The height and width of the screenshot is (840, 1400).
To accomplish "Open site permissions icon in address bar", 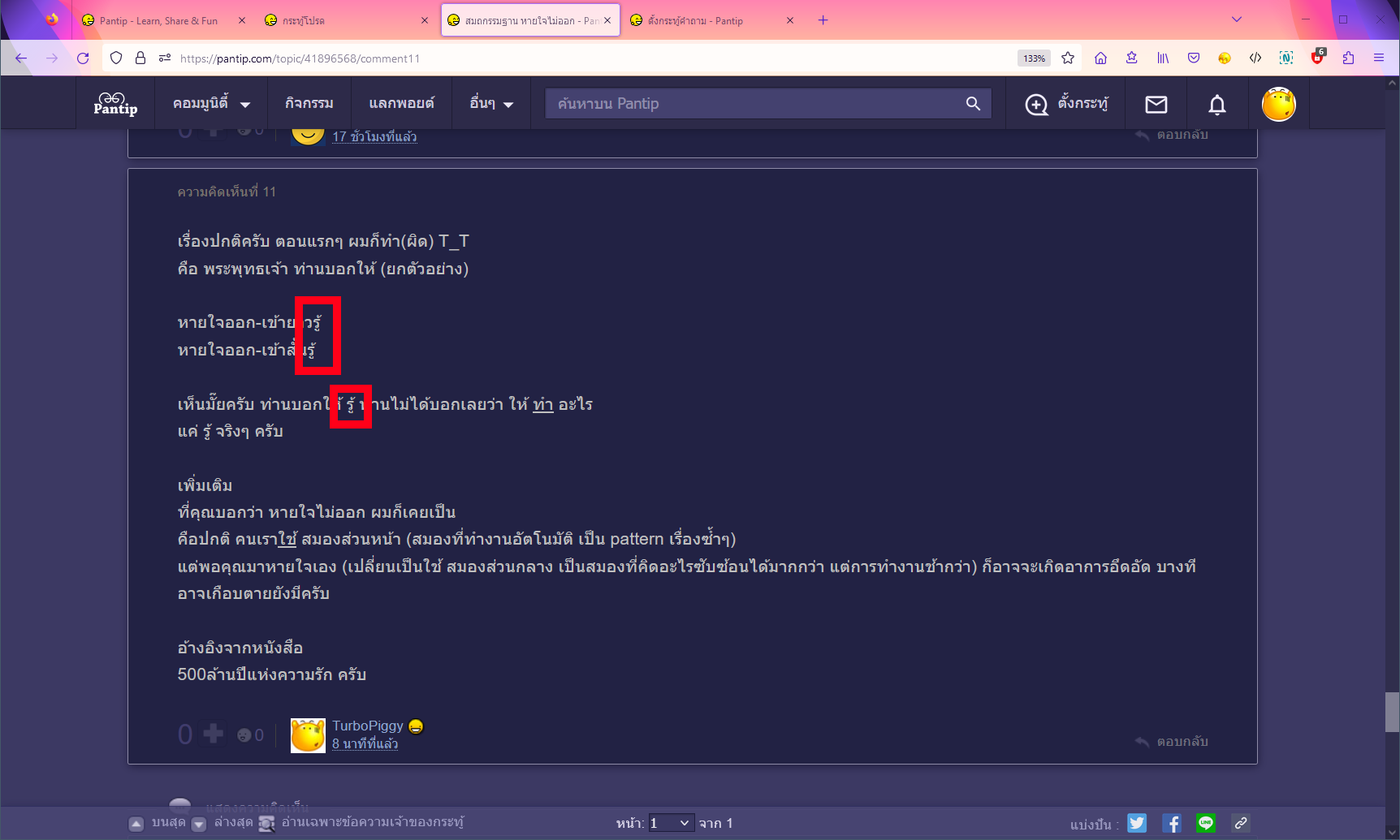I will coord(165,58).
